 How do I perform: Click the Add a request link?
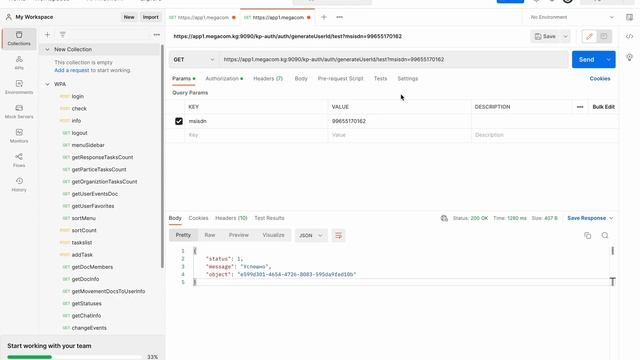pos(72,70)
